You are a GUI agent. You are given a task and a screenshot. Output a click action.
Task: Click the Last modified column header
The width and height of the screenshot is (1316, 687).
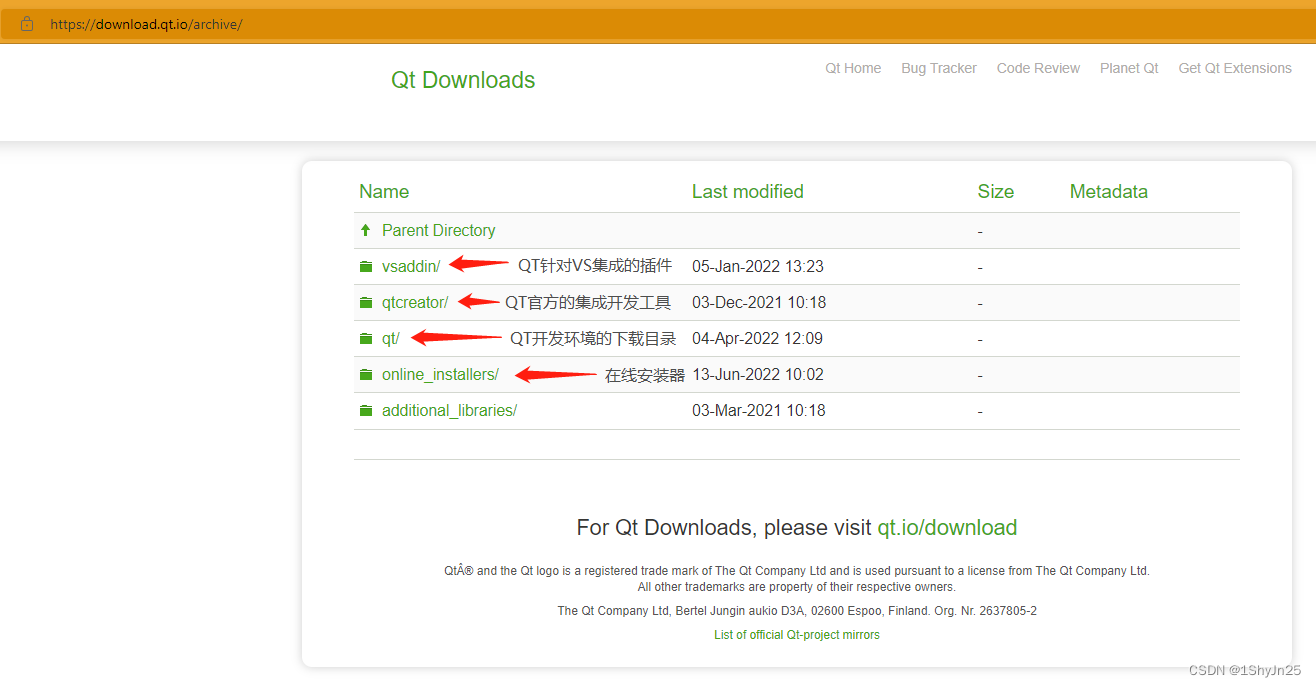tap(748, 191)
